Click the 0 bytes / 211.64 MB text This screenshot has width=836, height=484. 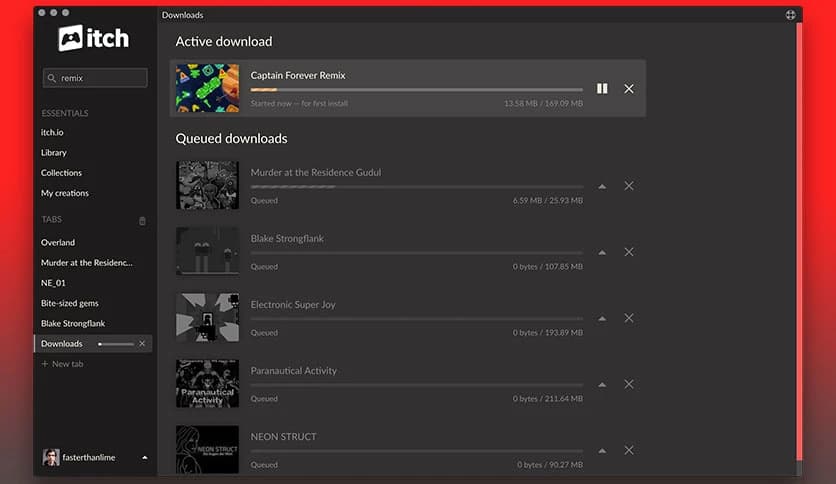(548, 399)
